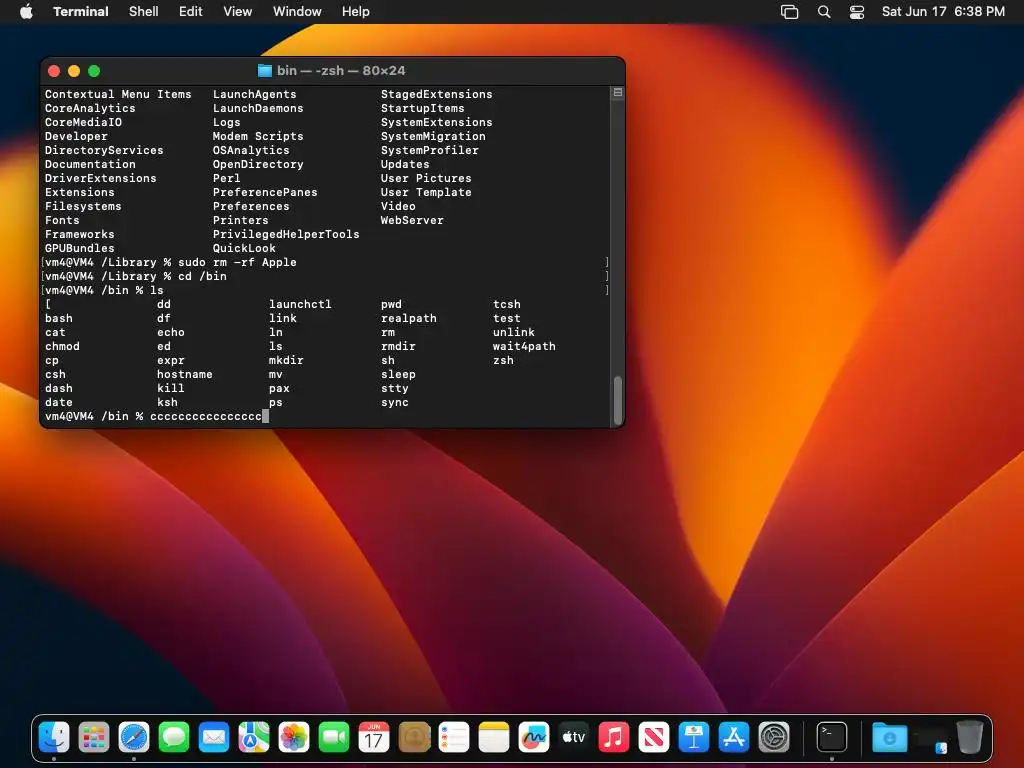Open the Trash in the Dock

coord(970,737)
